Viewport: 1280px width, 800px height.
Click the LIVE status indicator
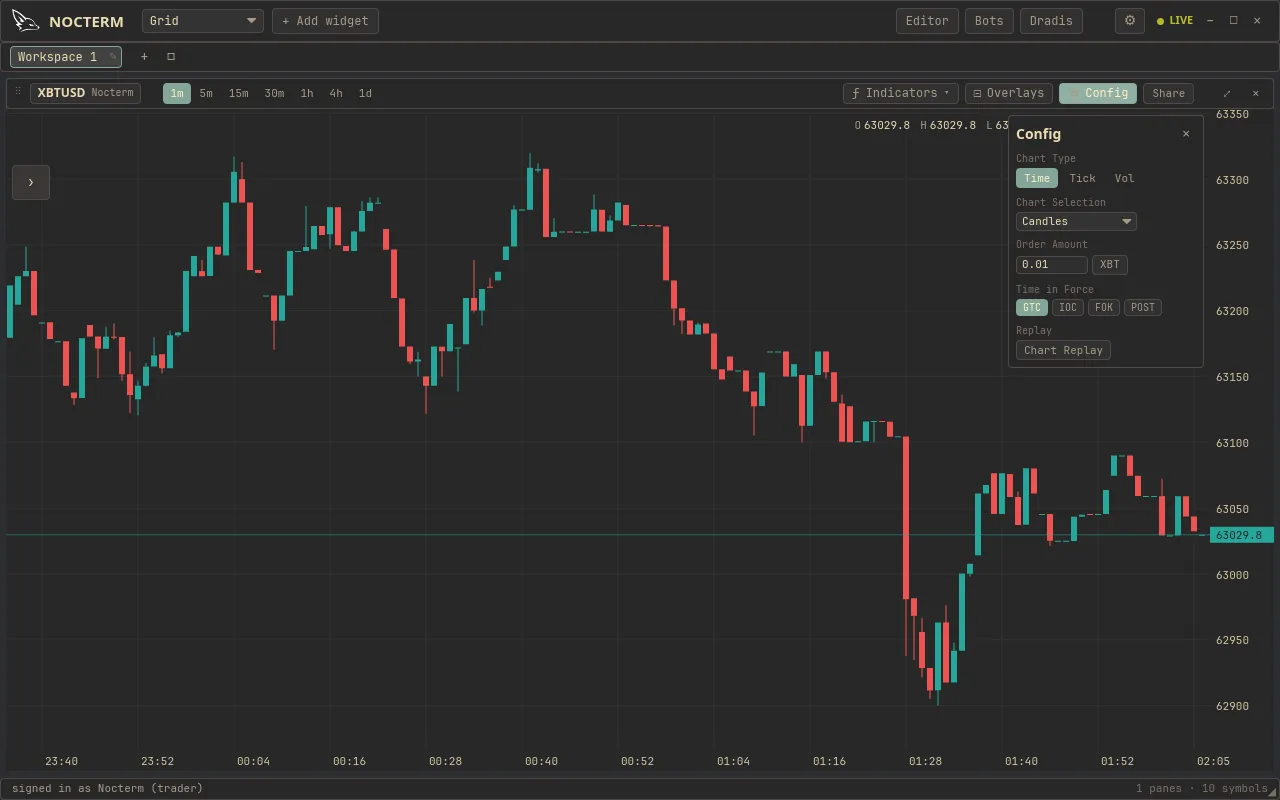point(1175,21)
